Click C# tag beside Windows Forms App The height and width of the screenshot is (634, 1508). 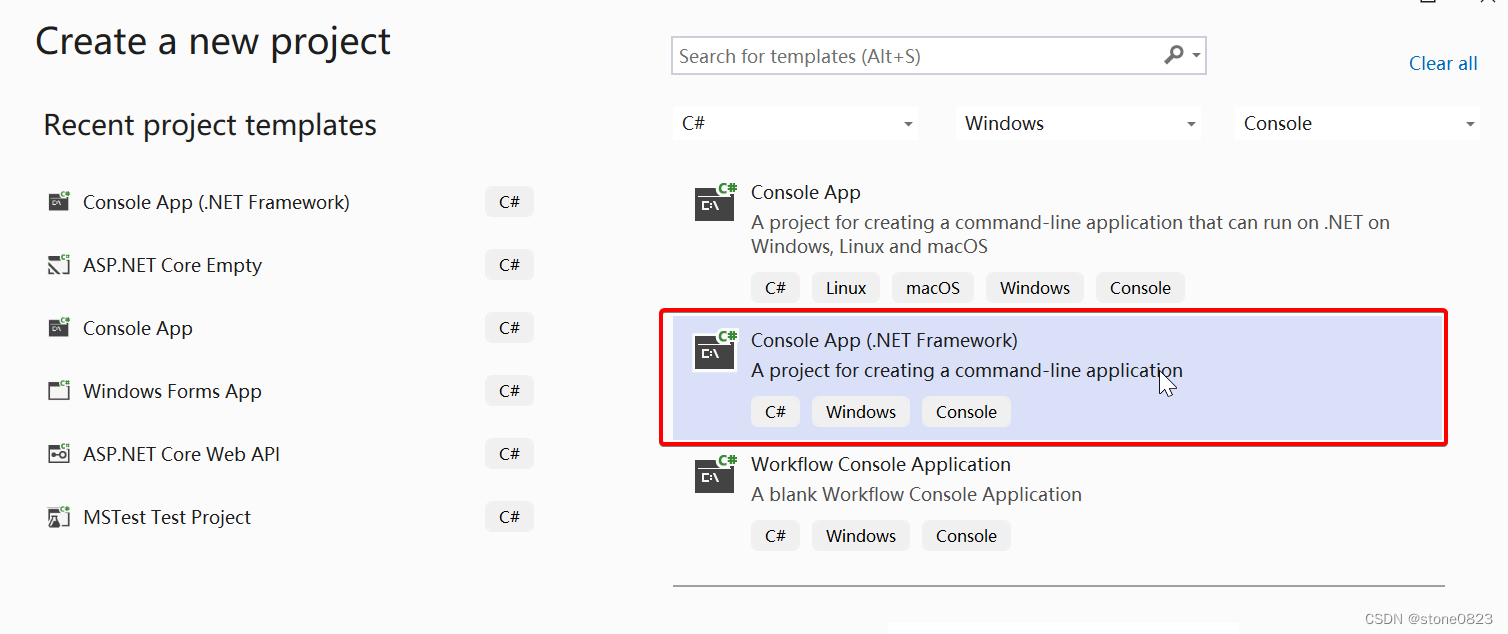click(x=509, y=391)
